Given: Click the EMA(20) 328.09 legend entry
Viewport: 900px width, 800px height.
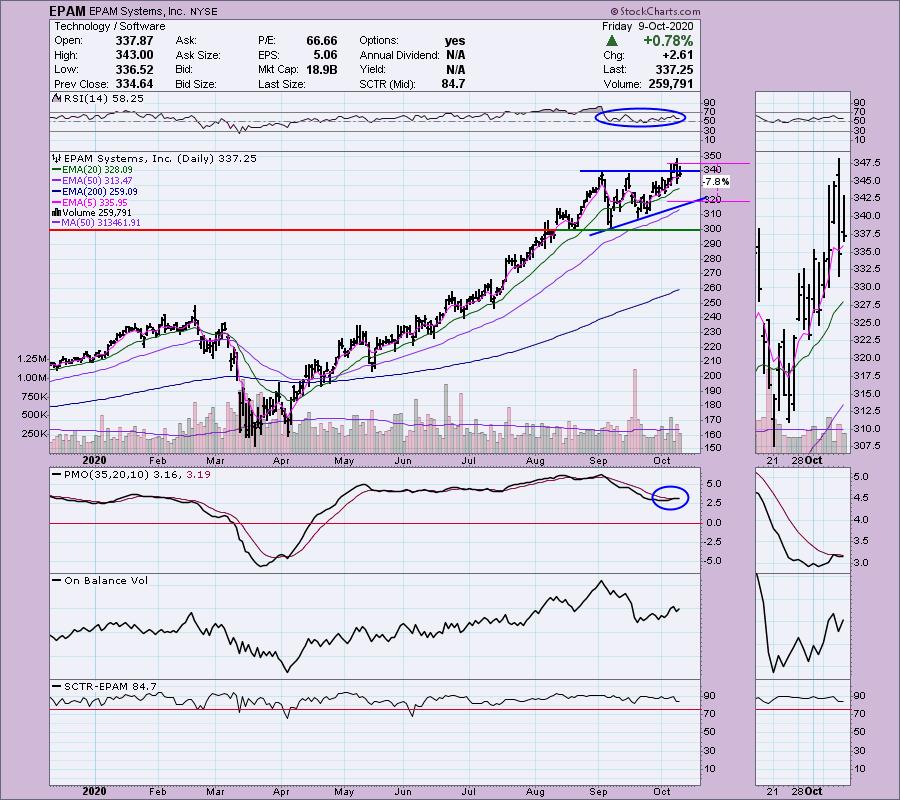Looking at the screenshot, I should coord(92,170).
